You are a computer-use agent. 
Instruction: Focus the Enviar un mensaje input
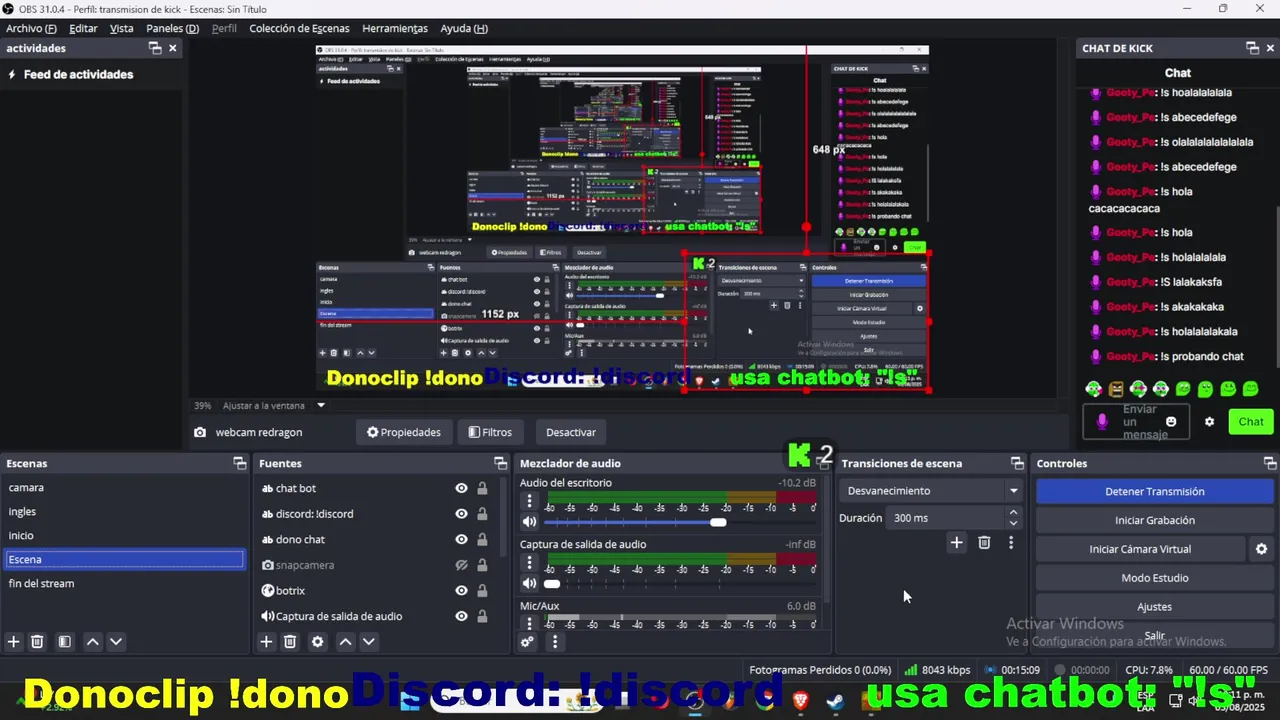pos(1136,422)
